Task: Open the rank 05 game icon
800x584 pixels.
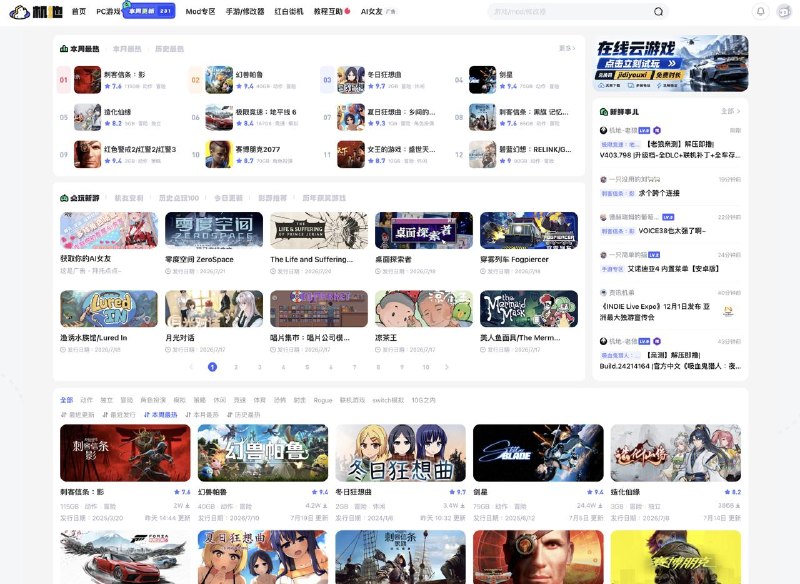Action: [87, 117]
